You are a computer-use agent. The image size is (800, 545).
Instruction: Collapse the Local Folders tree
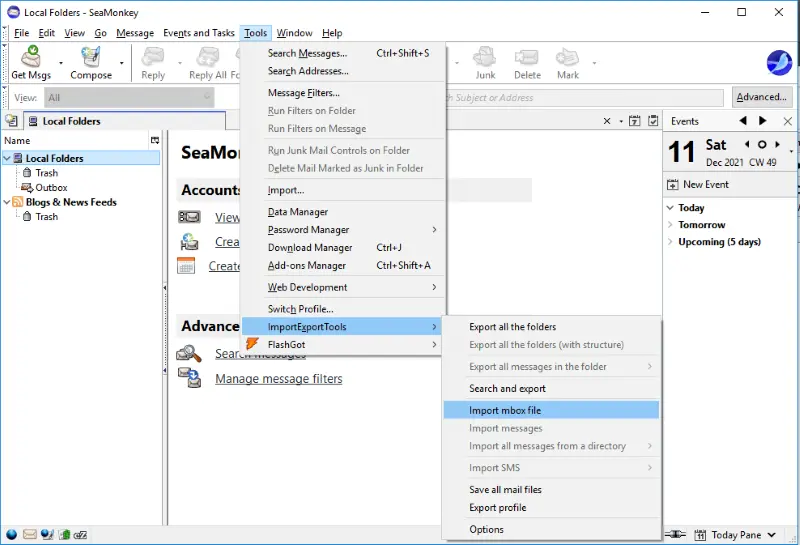tap(7, 158)
